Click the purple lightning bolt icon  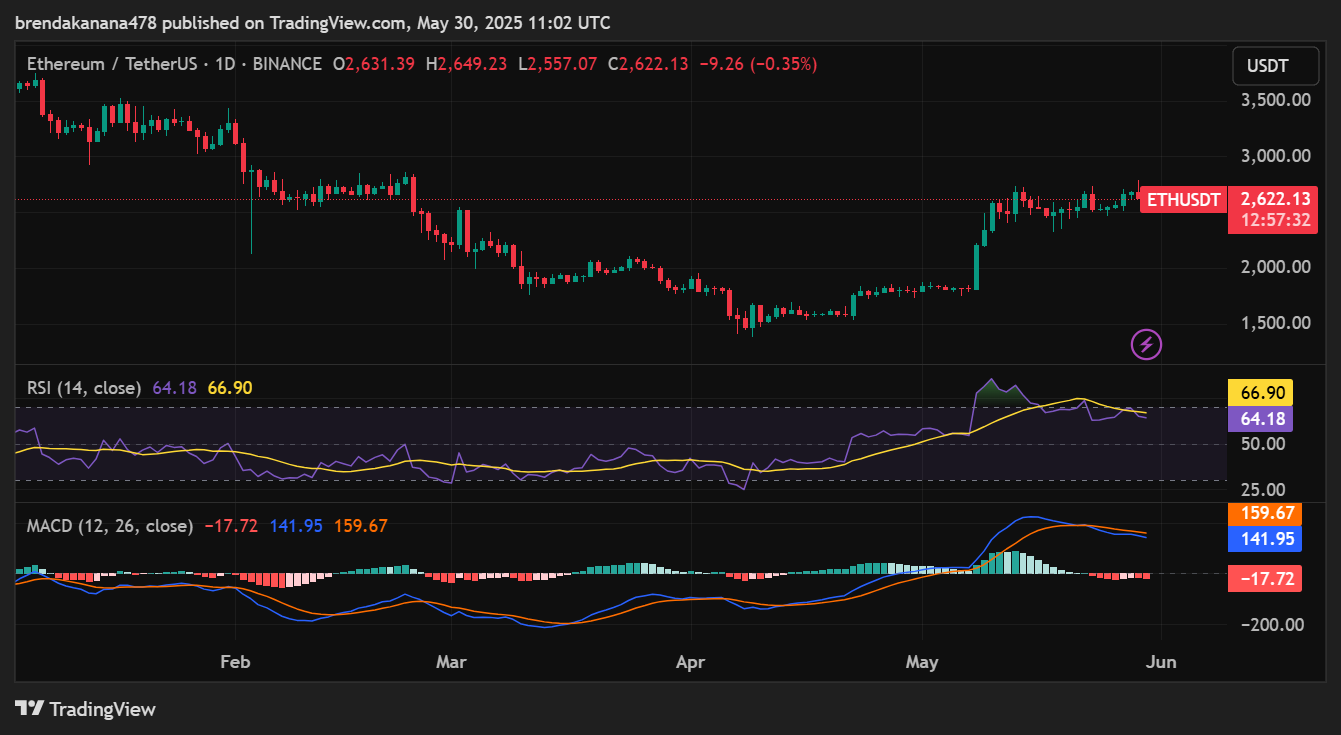click(x=1146, y=345)
